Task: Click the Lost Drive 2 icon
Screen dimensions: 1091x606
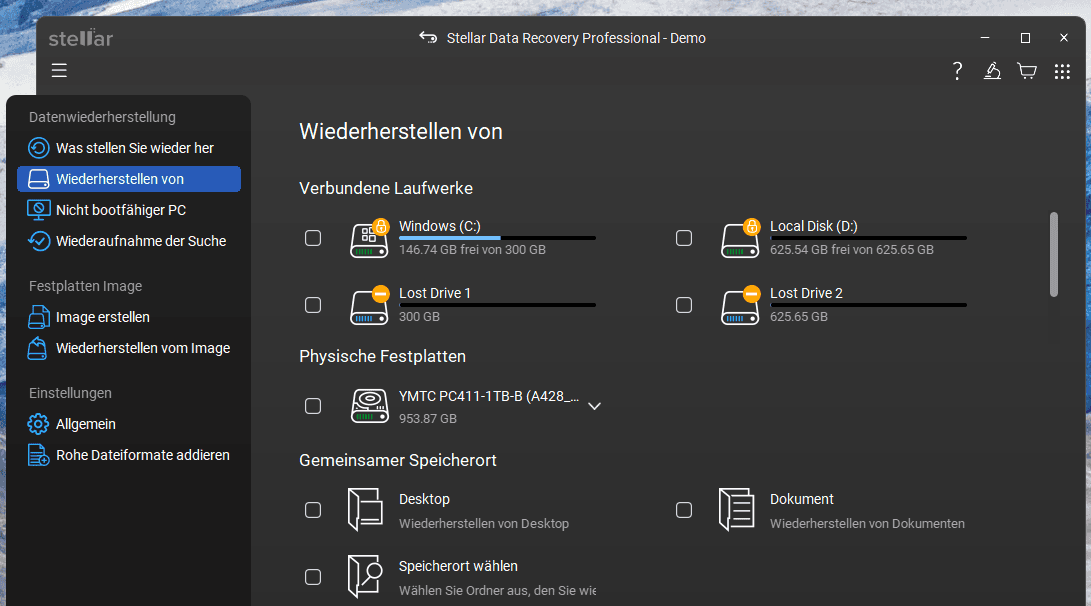Action: tap(740, 305)
